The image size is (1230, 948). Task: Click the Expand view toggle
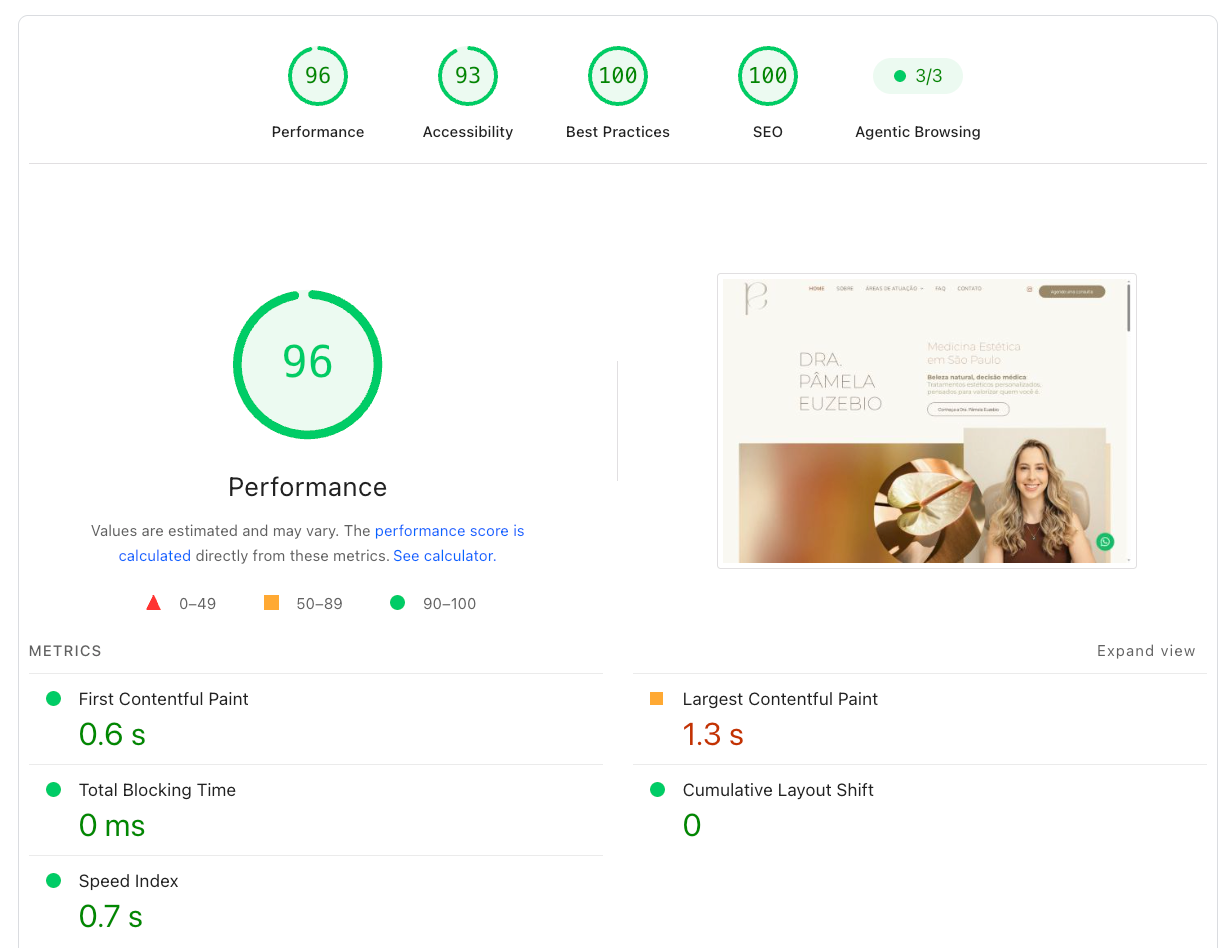click(x=1146, y=651)
